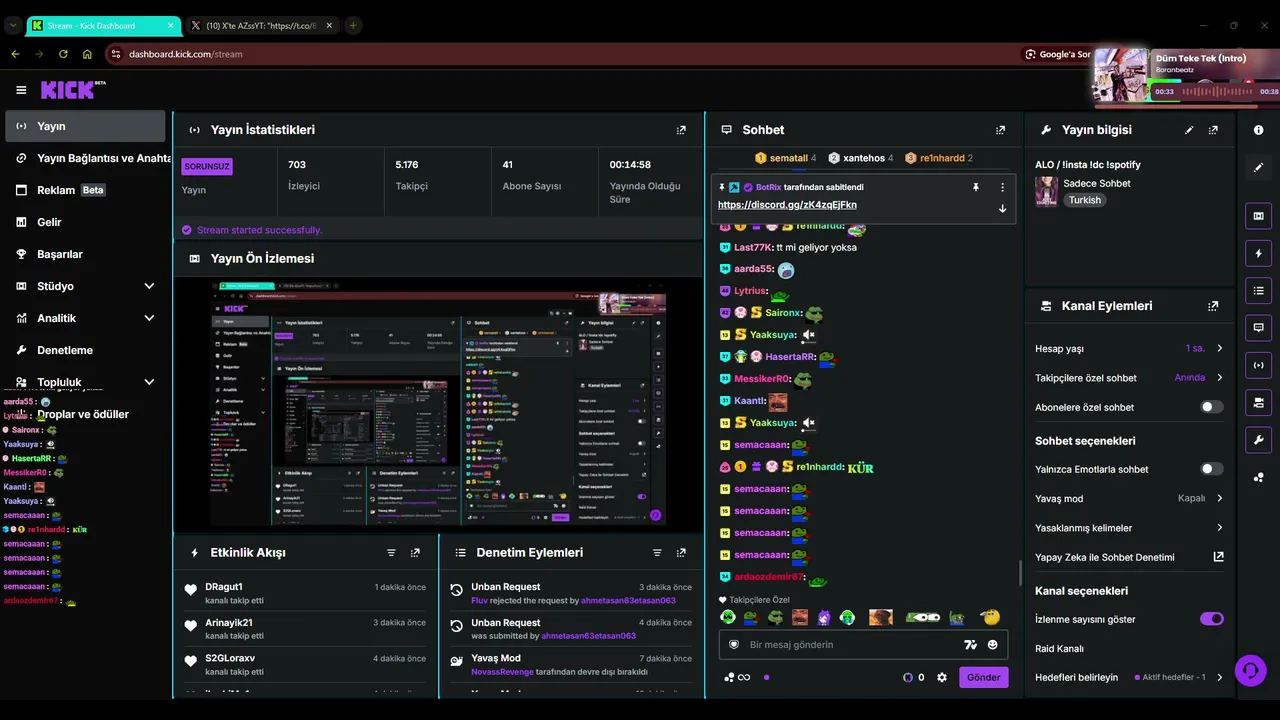
Task: Click the pencil edit icon in right rail
Action: pyautogui.click(x=1258, y=167)
